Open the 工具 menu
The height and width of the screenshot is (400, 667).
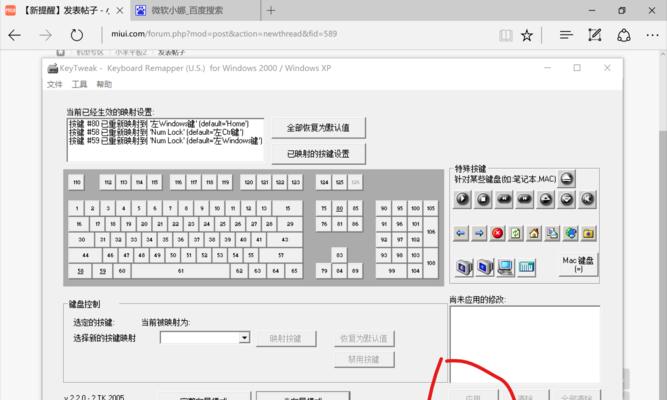(79, 84)
